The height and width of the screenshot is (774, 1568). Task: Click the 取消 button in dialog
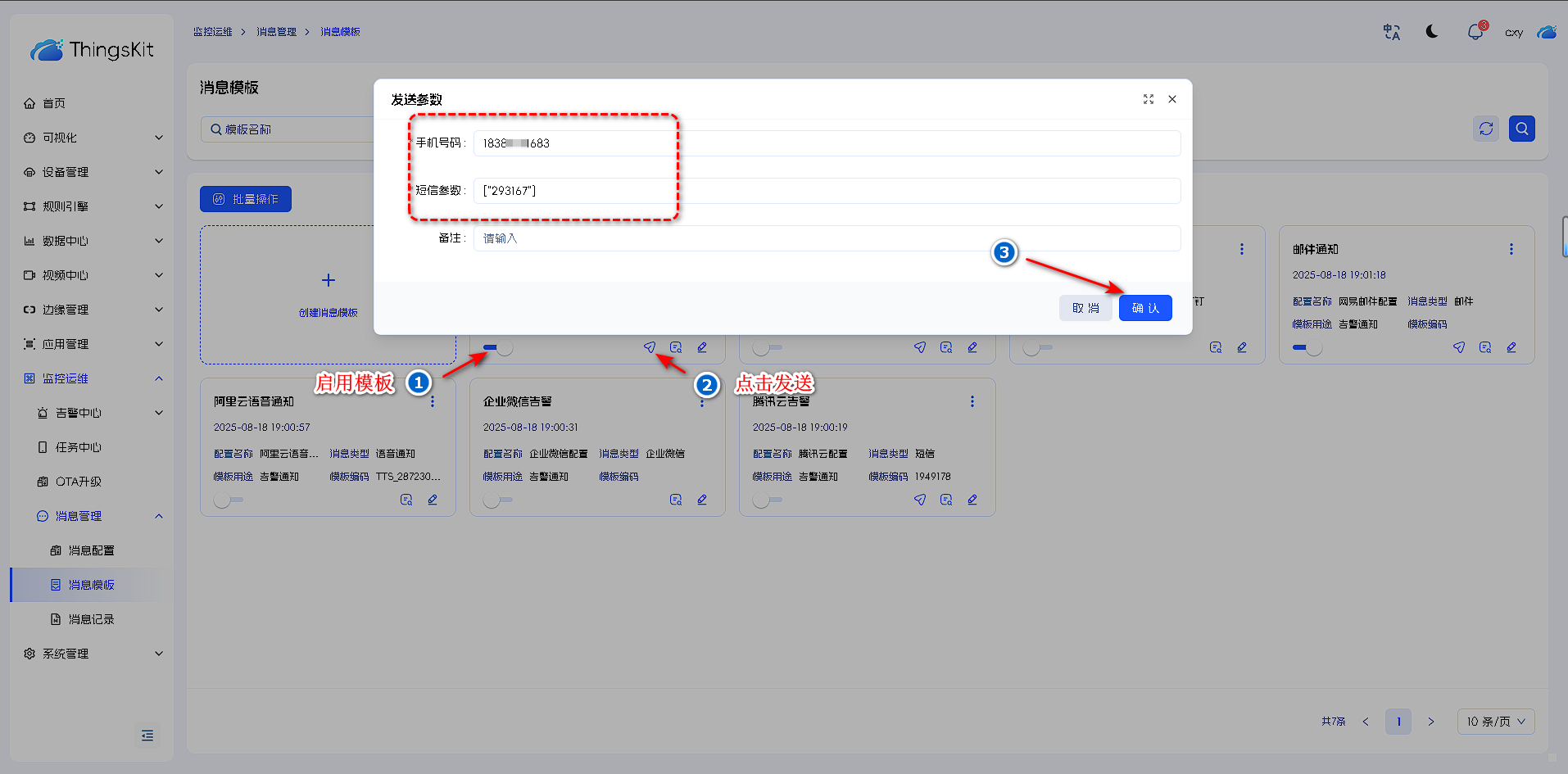[x=1085, y=308]
